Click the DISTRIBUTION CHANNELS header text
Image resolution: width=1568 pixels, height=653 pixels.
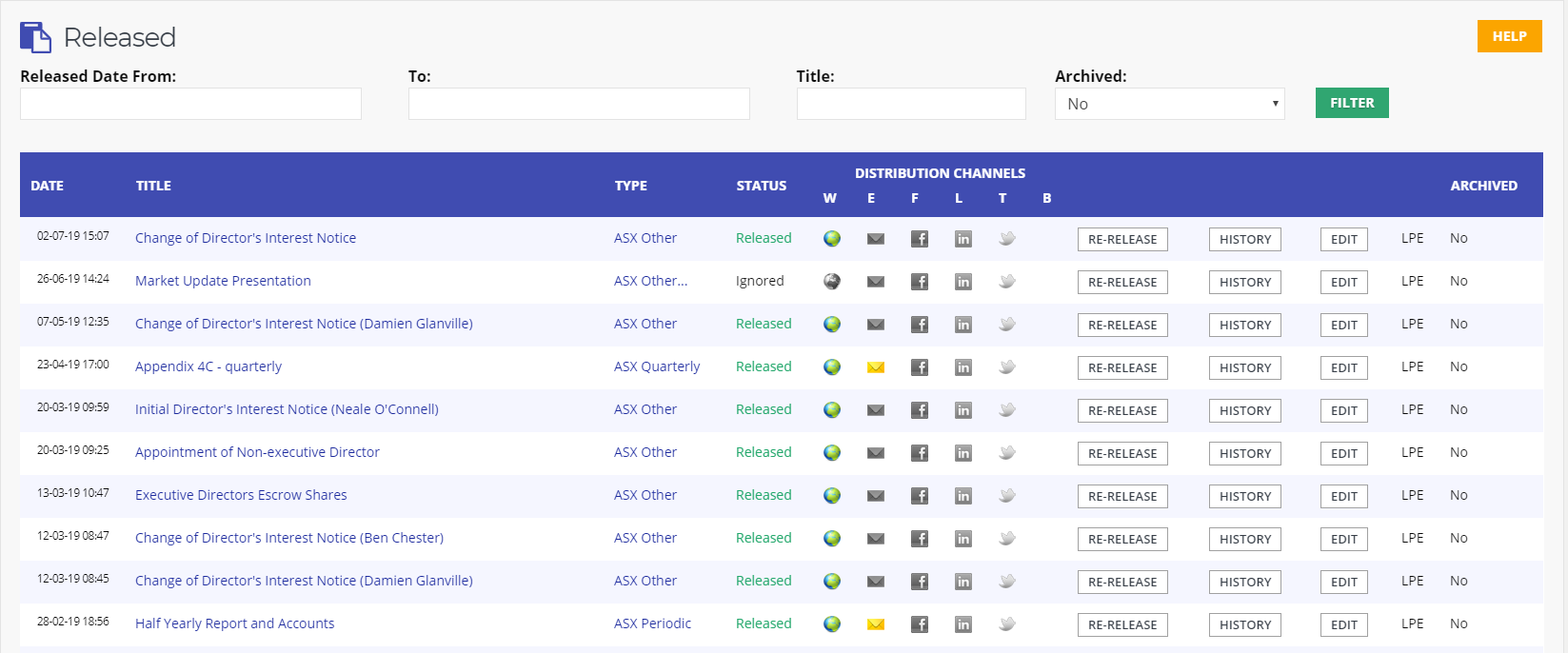(940, 173)
